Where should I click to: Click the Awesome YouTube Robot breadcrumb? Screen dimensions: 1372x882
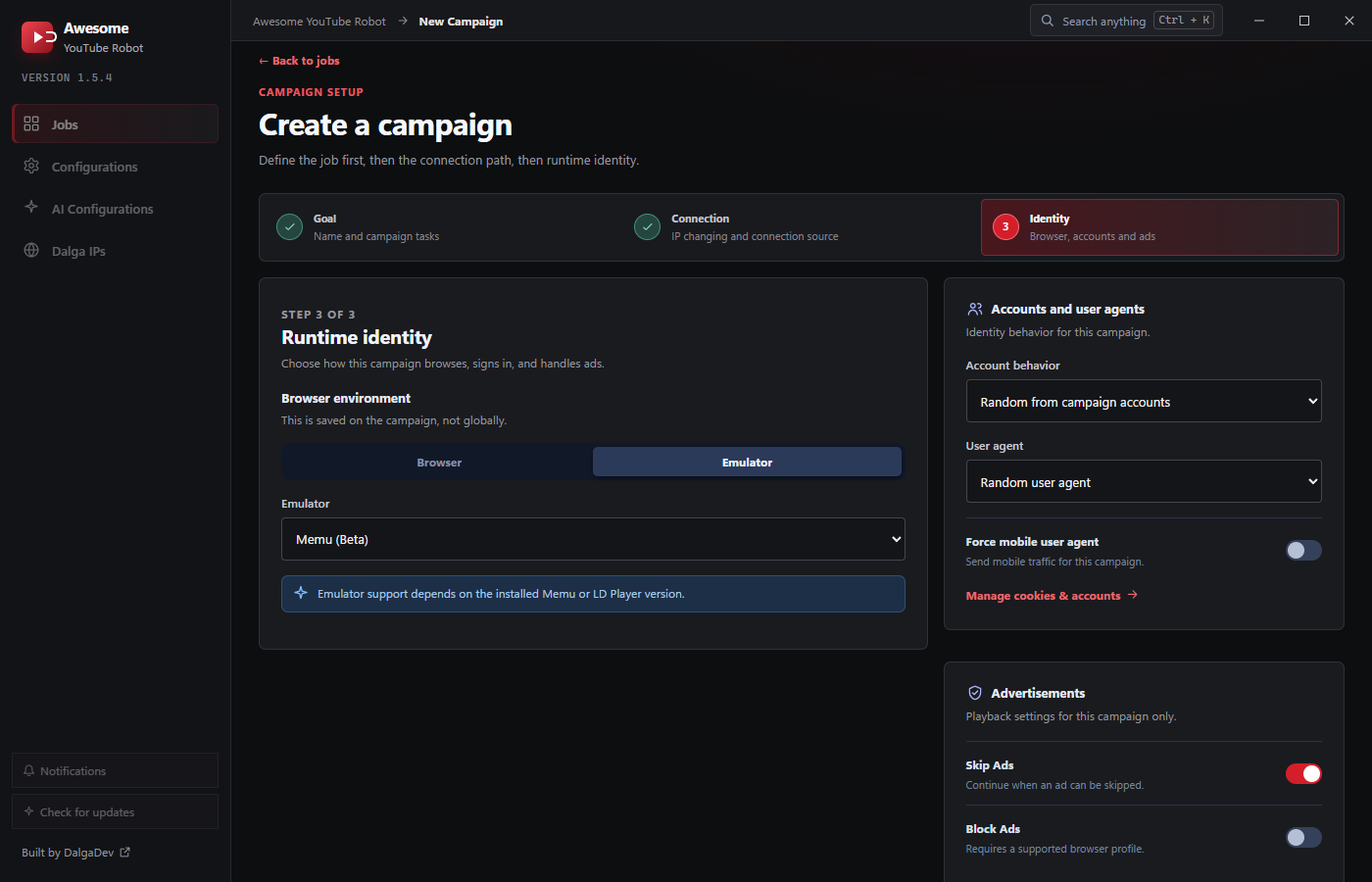tap(319, 22)
